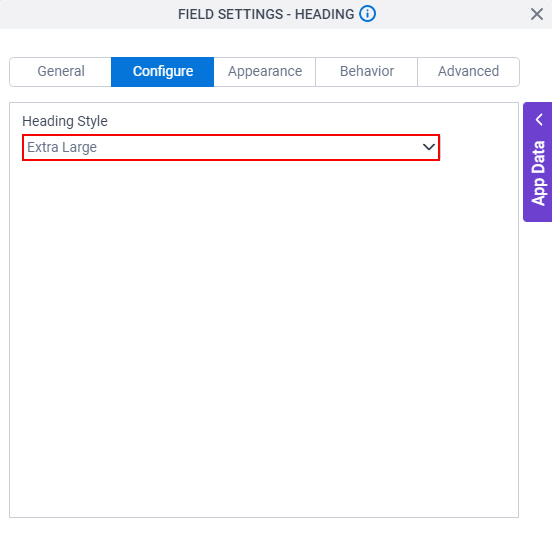Image resolution: width=552 pixels, height=543 pixels.
Task: Open the Appearance tab
Action: click(265, 71)
